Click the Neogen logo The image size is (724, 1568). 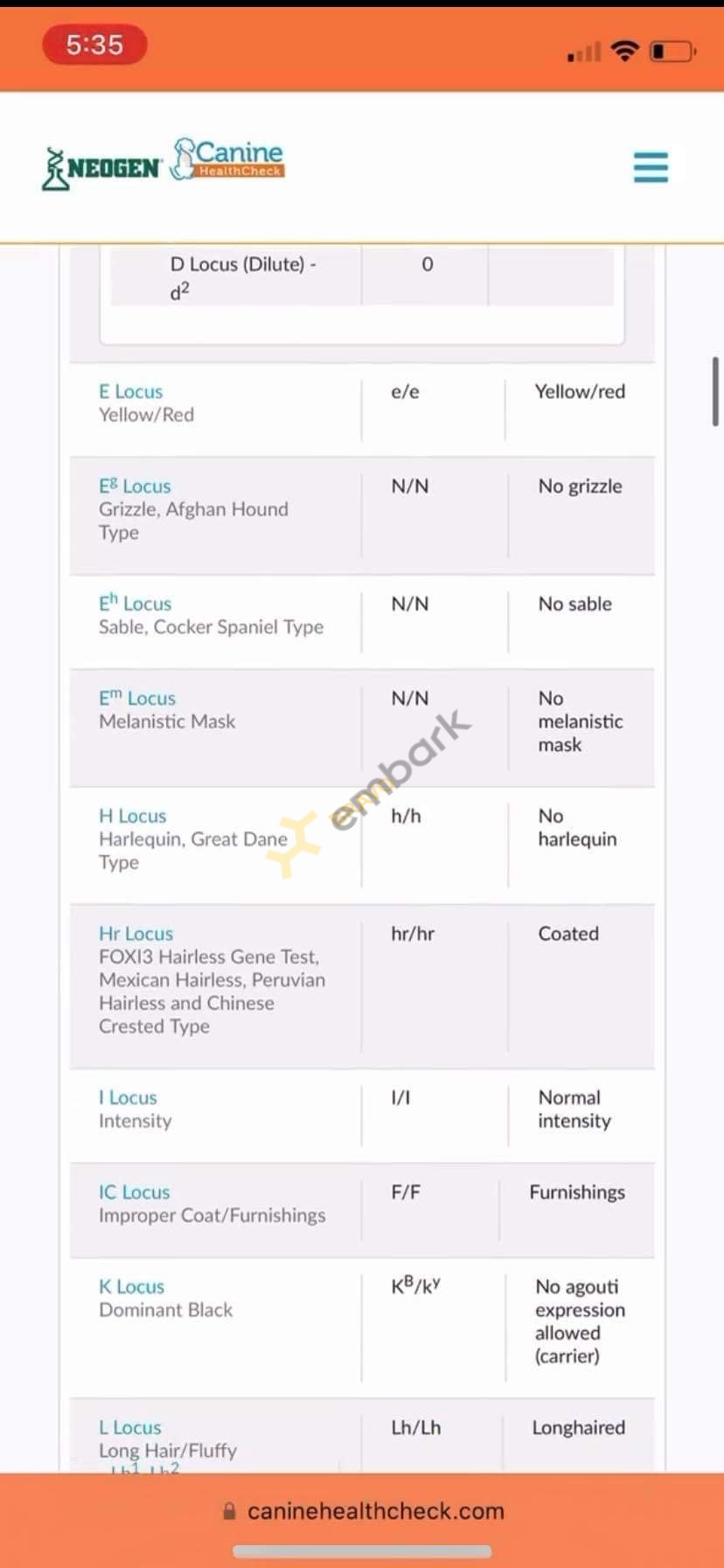coord(102,168)
